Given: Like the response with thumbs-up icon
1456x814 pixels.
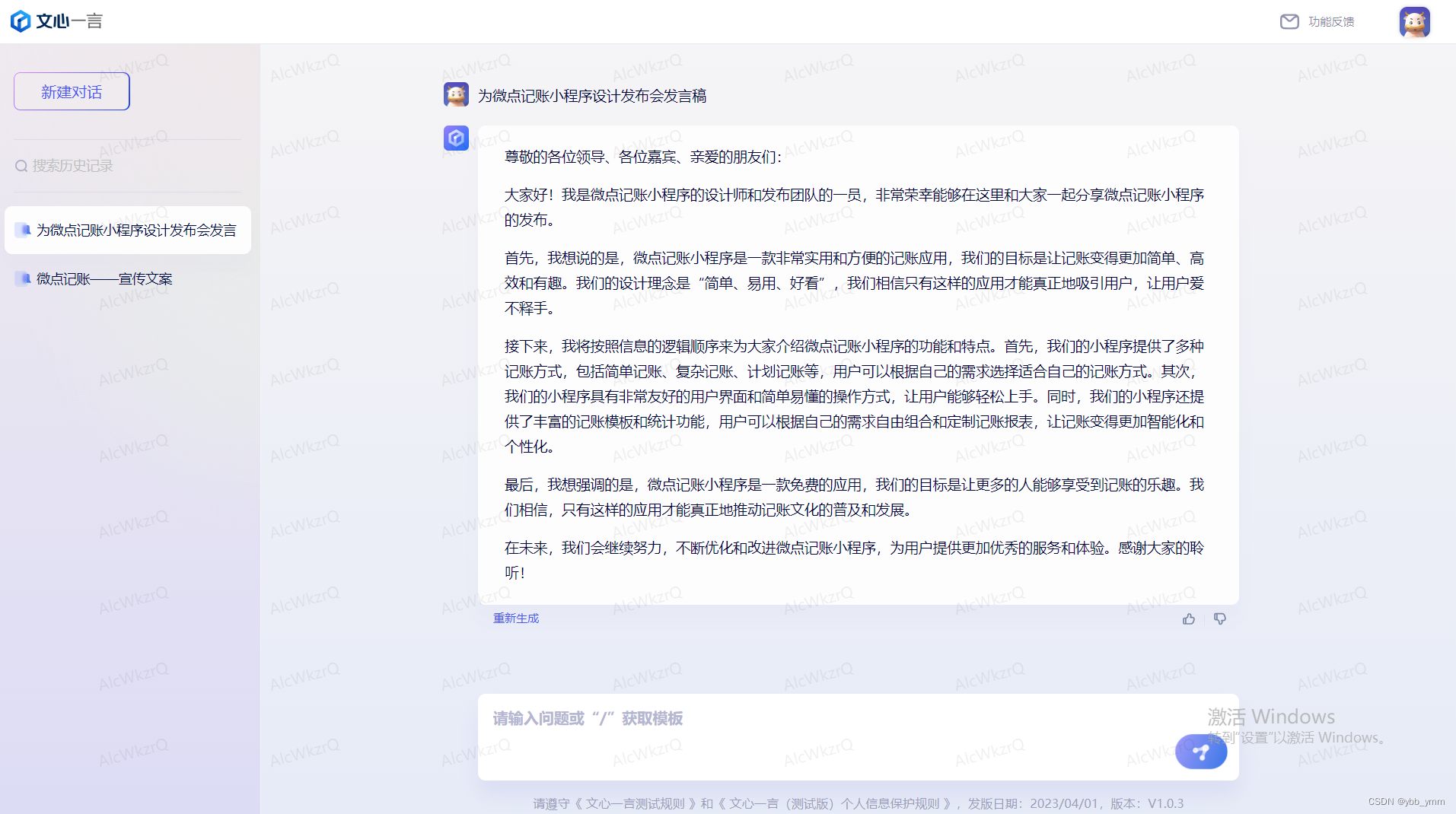Looking at the screenshot, I should click(x=1189, y=618).
